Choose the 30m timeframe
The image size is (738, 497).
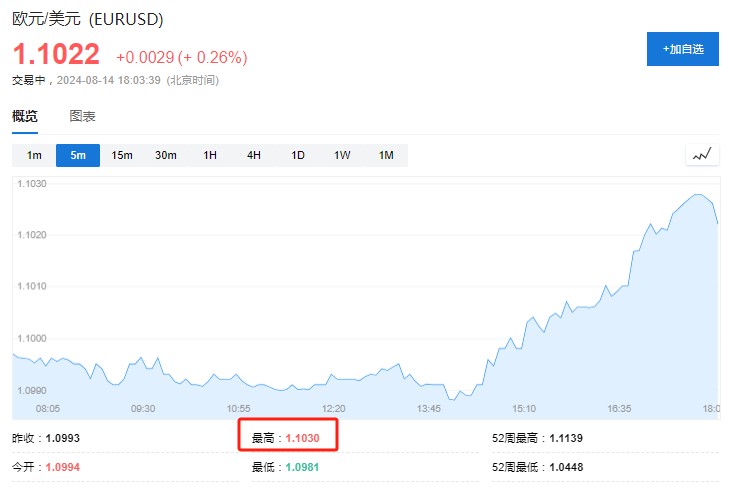pyautogui.click(x=166, y=155)
